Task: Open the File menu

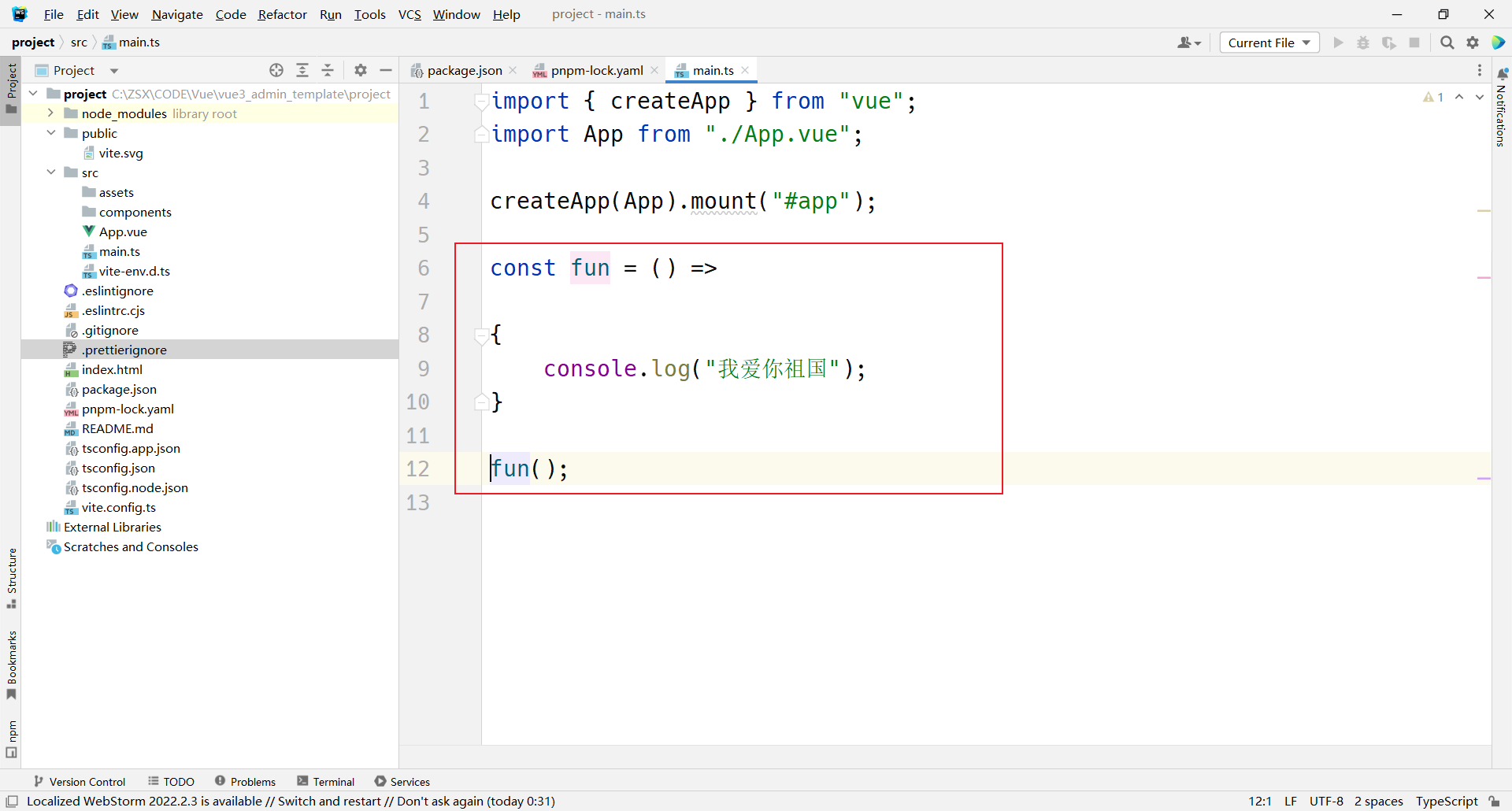Action: (54, 14)
